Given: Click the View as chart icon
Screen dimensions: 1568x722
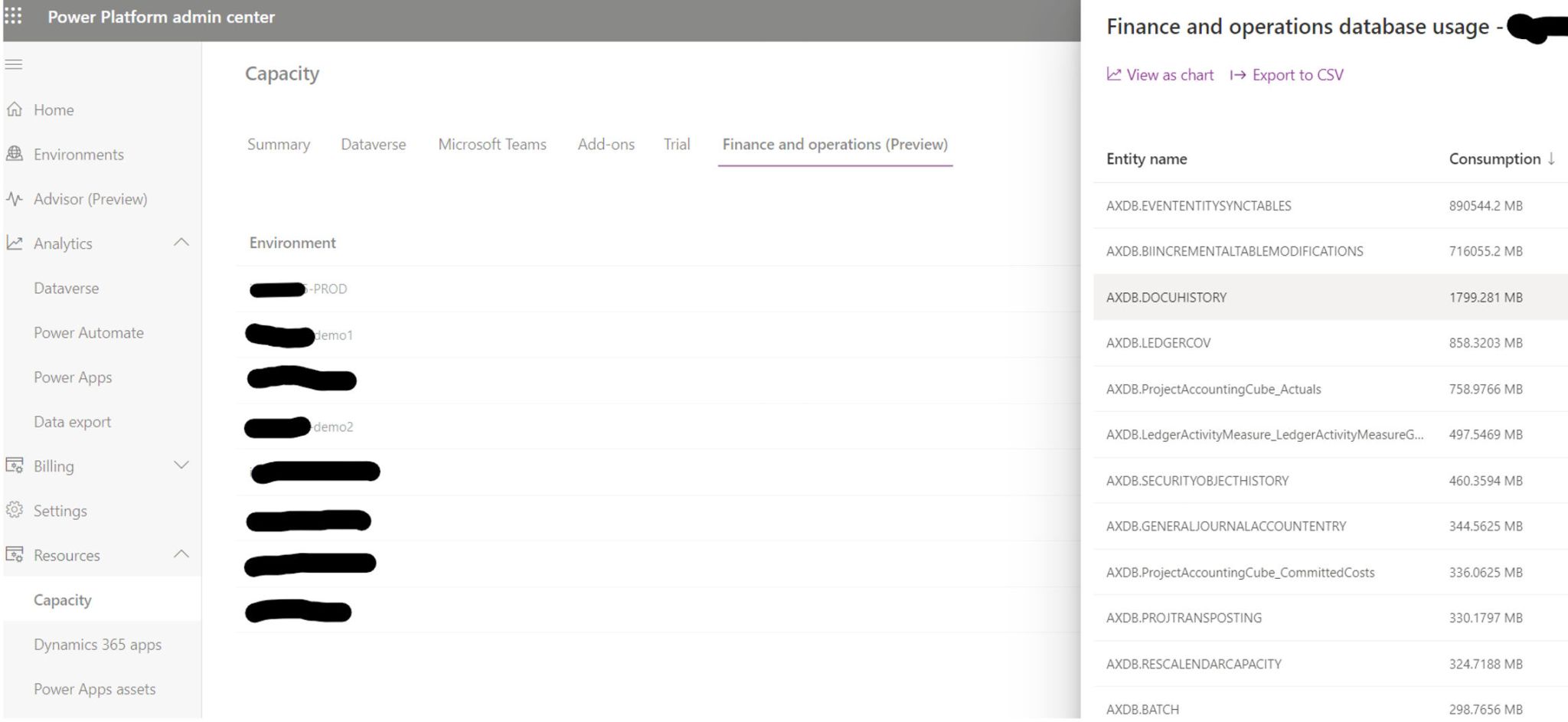Looking at the screenshot, I should tap(1114, 74).
